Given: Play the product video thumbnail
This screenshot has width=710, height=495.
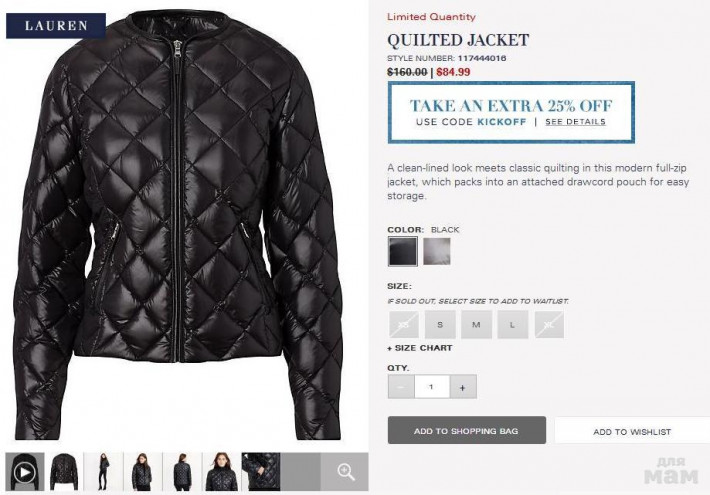Looking at the screenshot, I should pyautogui.click(x=25, y=471).
